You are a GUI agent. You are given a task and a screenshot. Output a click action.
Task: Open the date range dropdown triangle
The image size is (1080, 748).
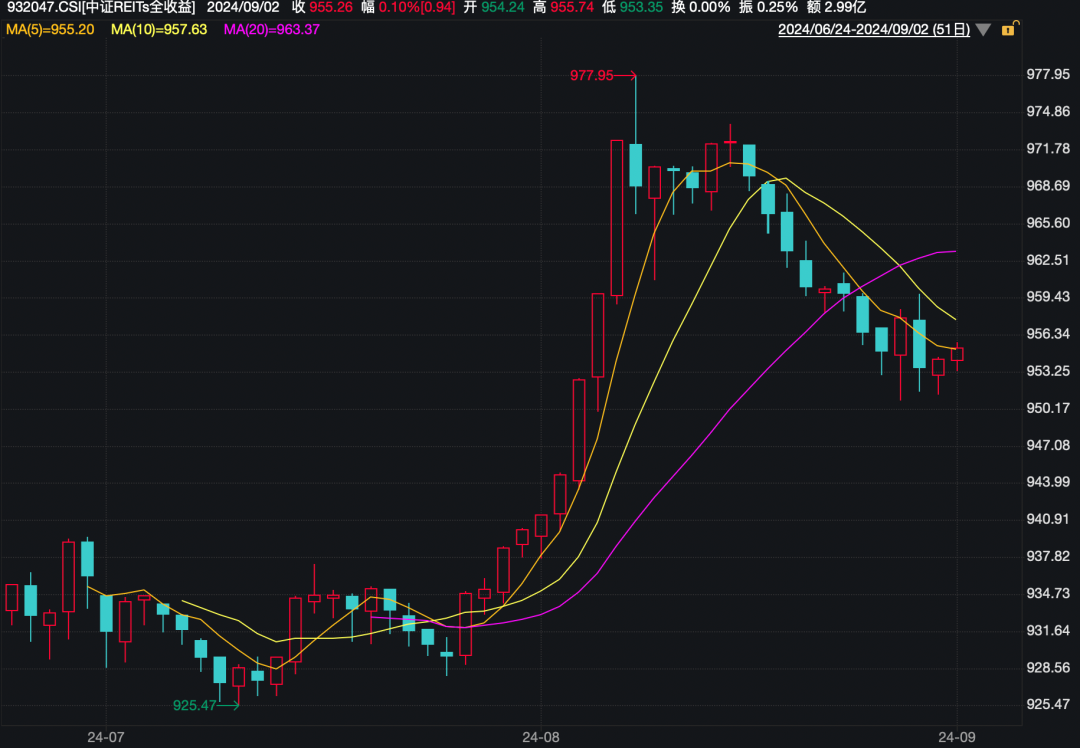coord(983,30)
